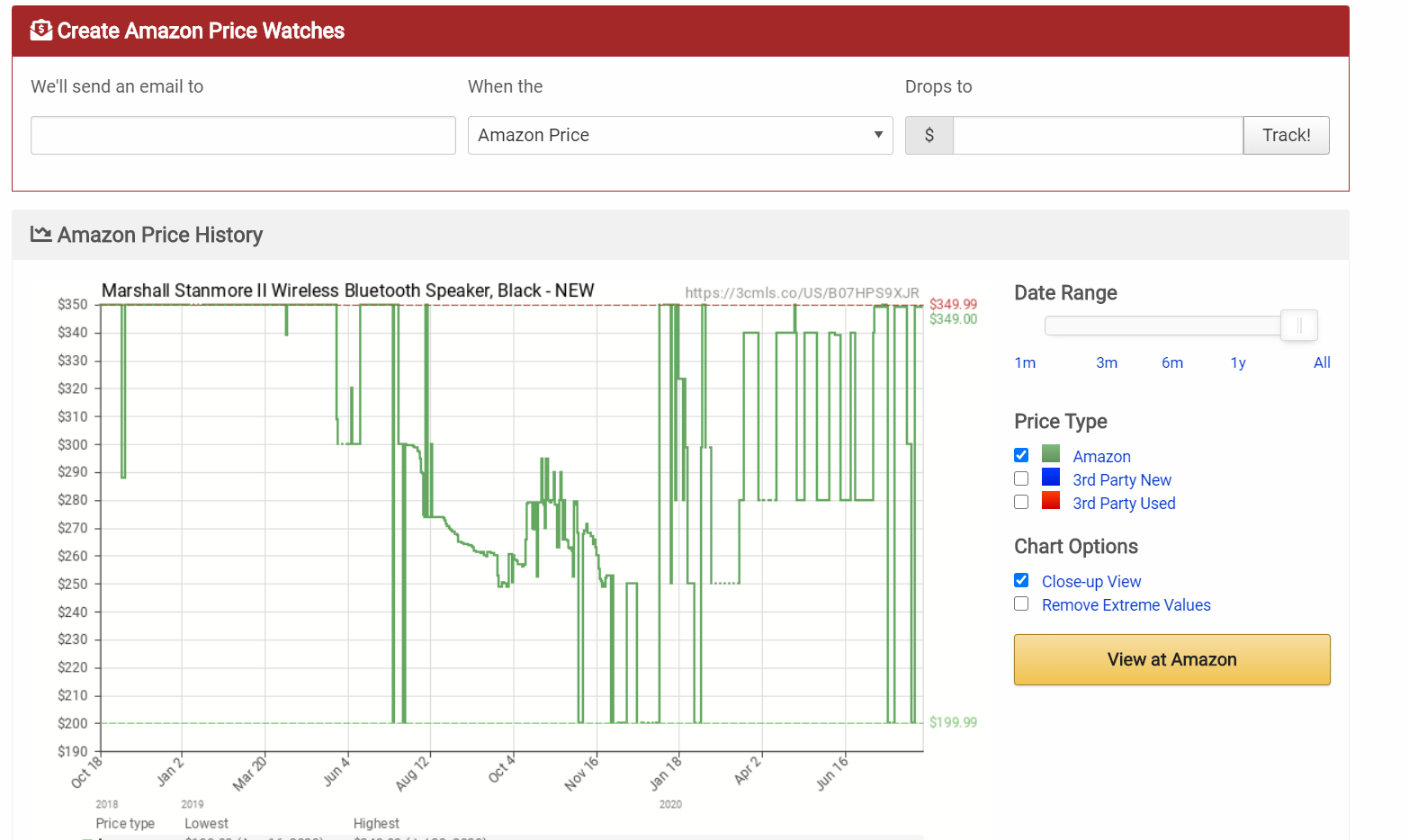Click the Close-up View label
Screen dimensions: 1409x840
coord(1091,582)
